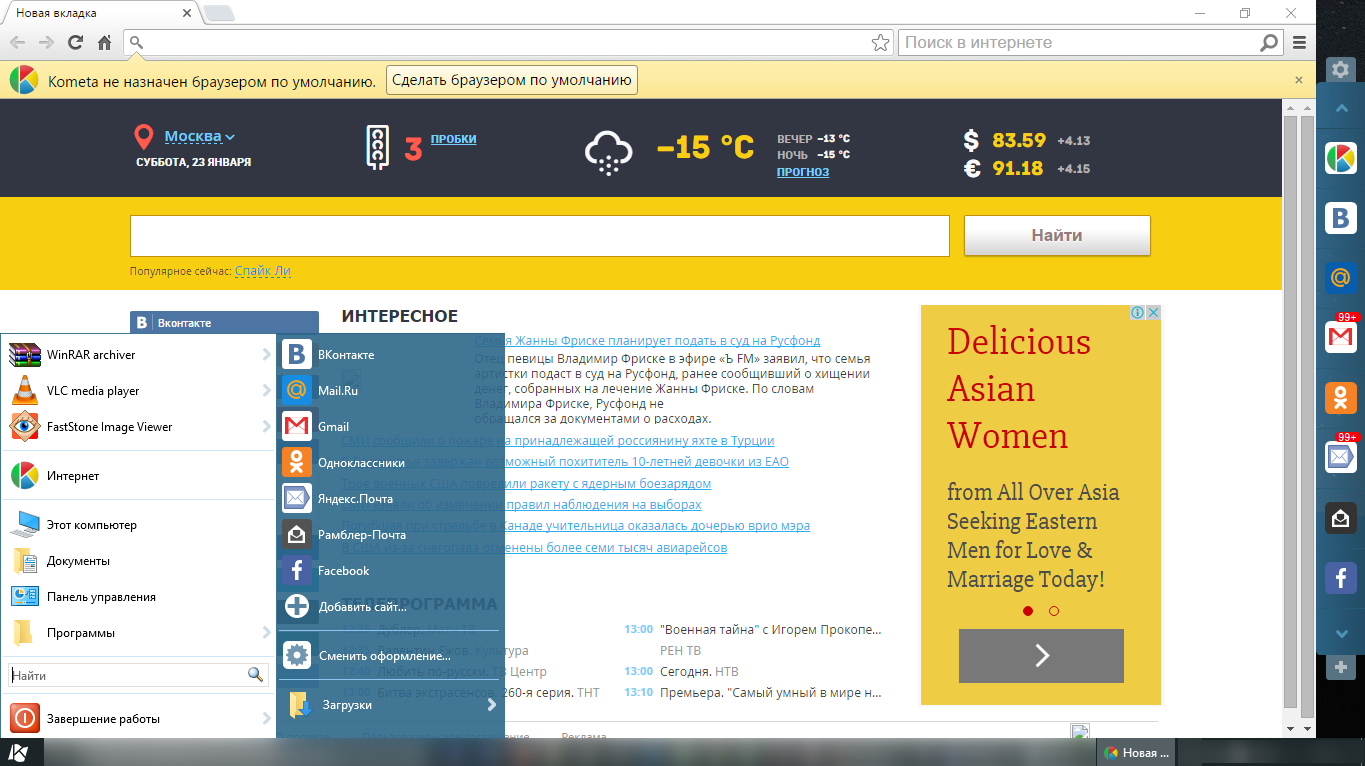The height and width of the screenshot is (766, 1365).
Task: Open the VKontakte icon in right sidebar
Action: [1341, 218]
